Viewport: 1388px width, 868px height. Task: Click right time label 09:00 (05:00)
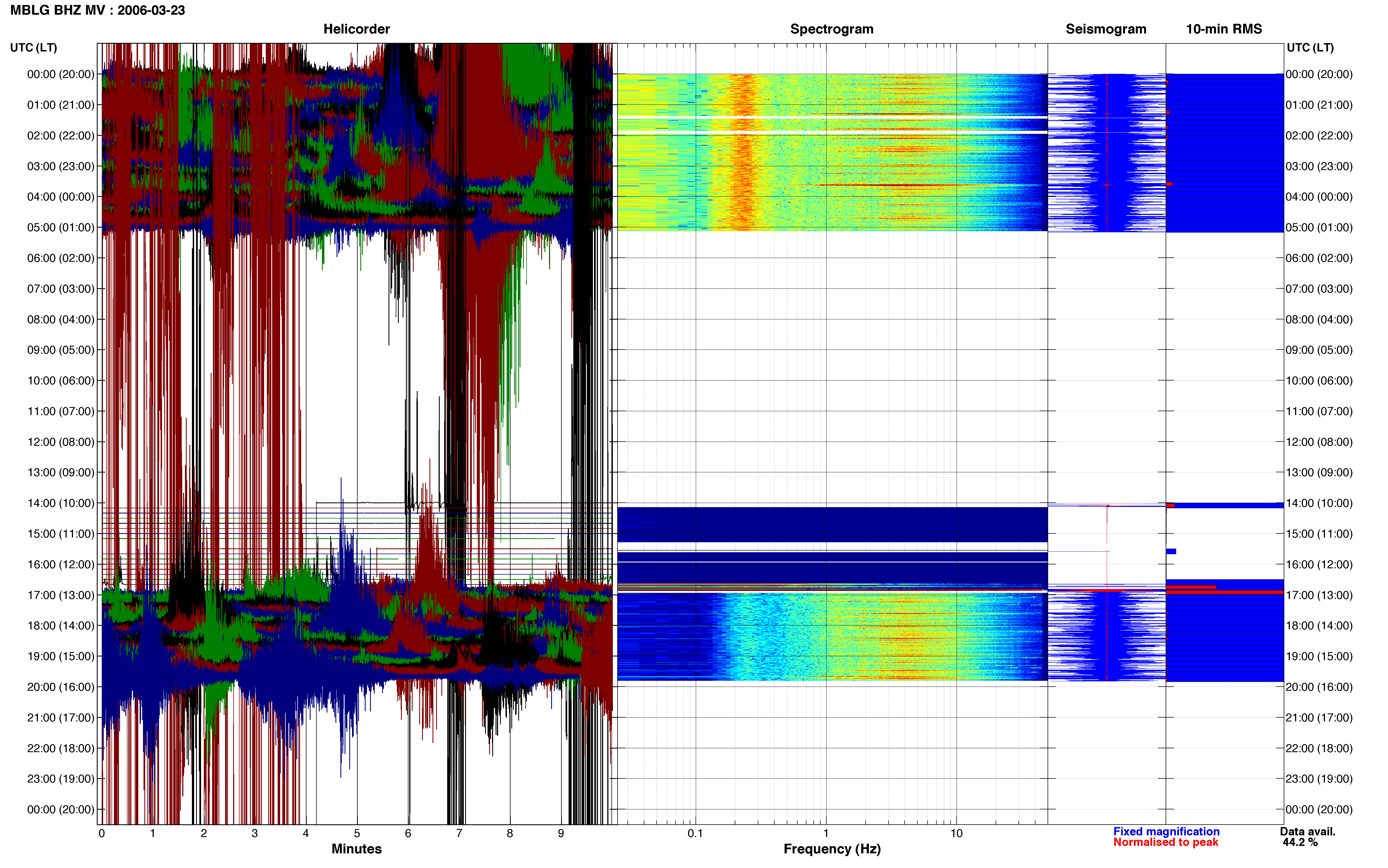click(1319, 350)
